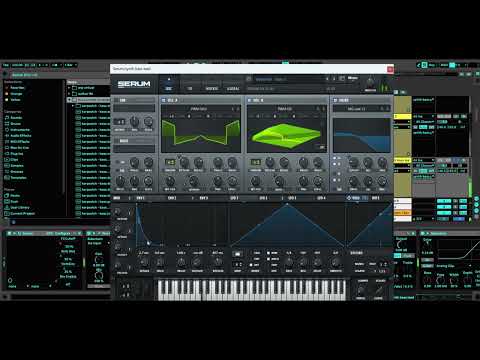The image size is (480, 360).
Task: Click the save preset disk icon in Serum
Action: tap(342, 79)
